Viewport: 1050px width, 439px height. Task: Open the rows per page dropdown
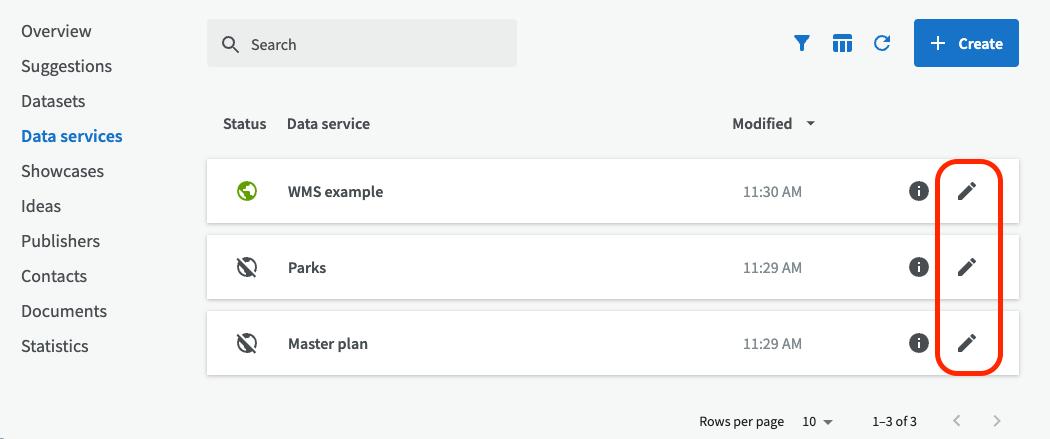pyautogui.click(x=818, y=421)
